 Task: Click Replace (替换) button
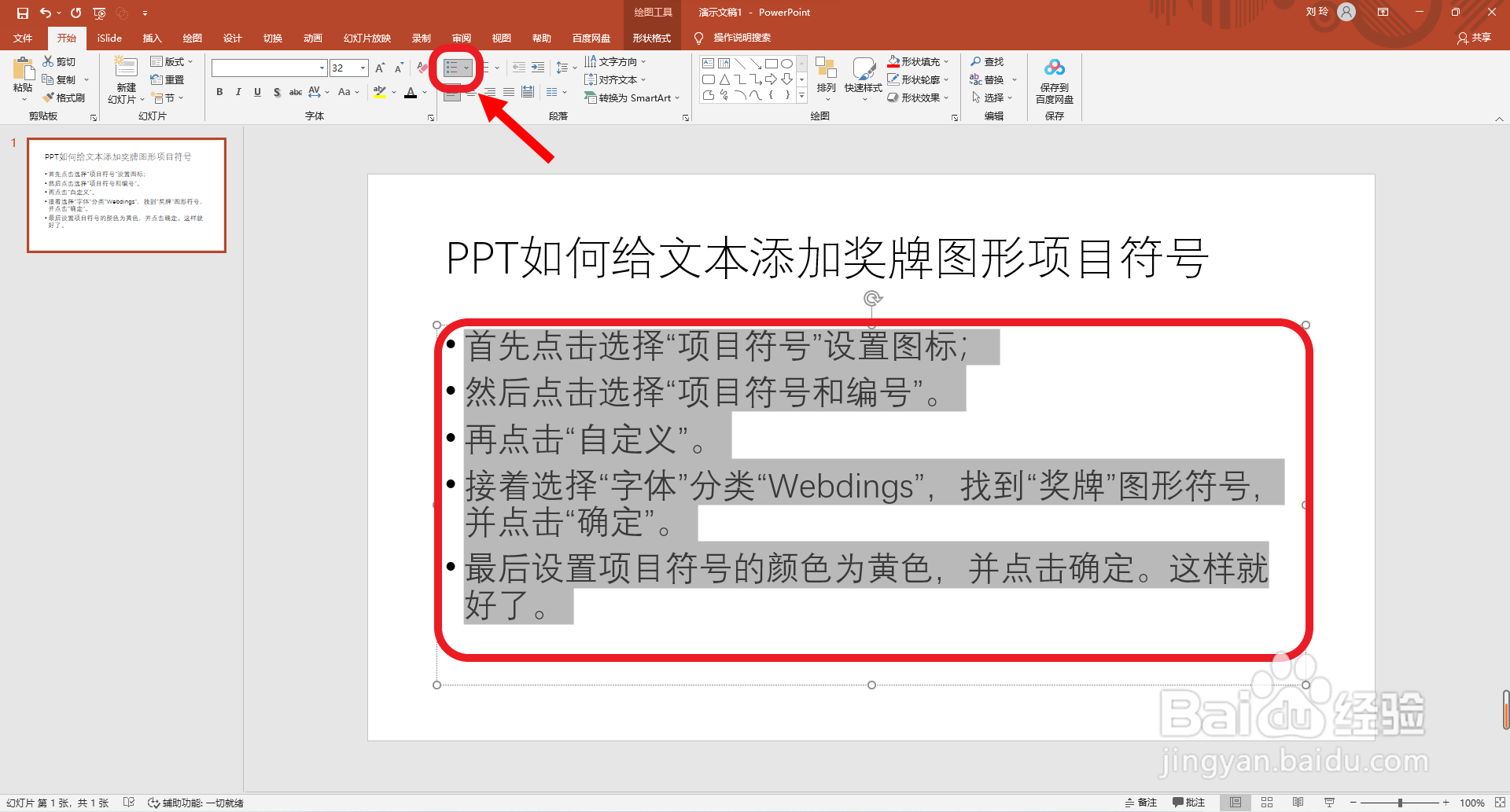tap(993, 79)
